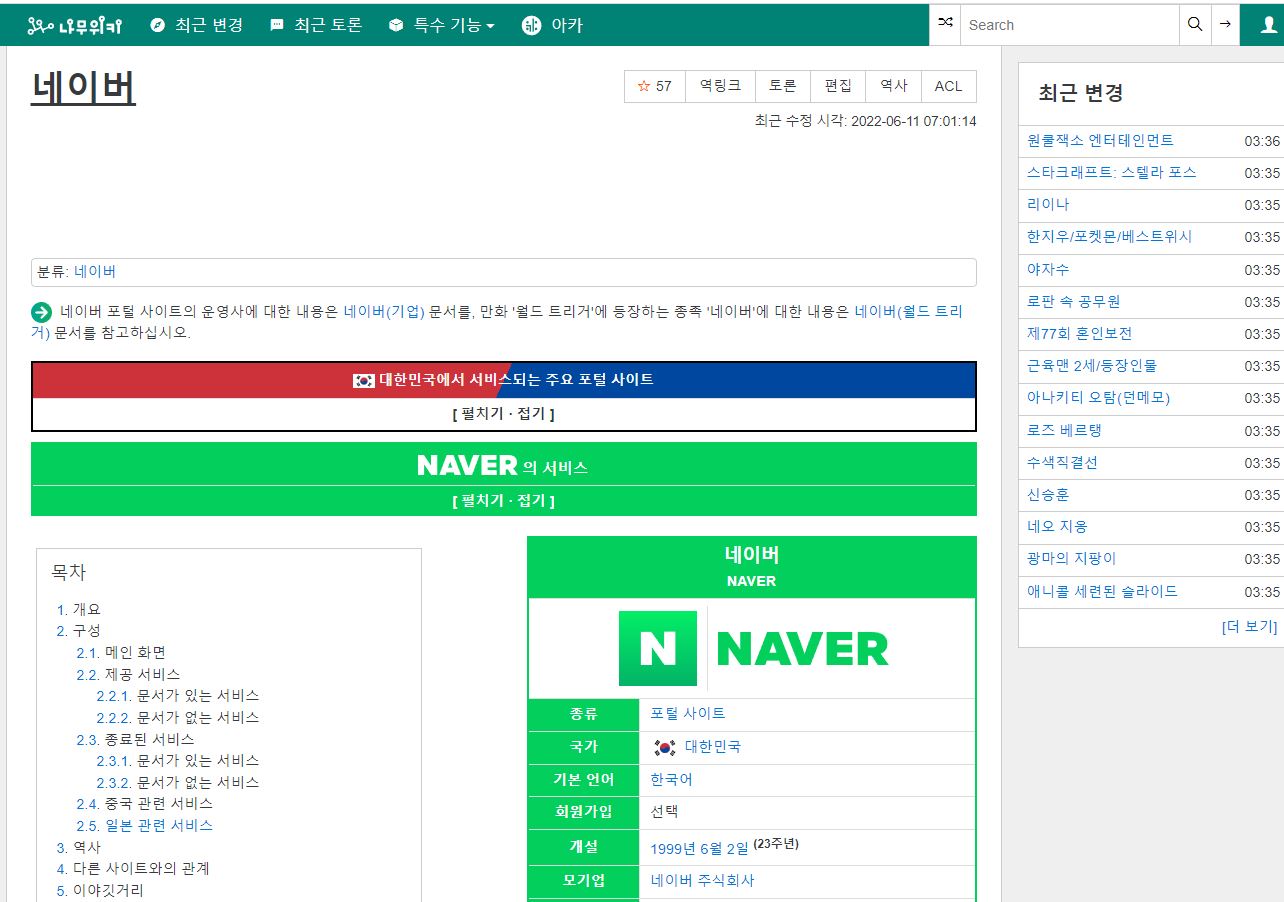This screenshot has width=1284, height=902.
Task: Open recent change 아나키티 오람(던메모)
Action: [1098, 397]
